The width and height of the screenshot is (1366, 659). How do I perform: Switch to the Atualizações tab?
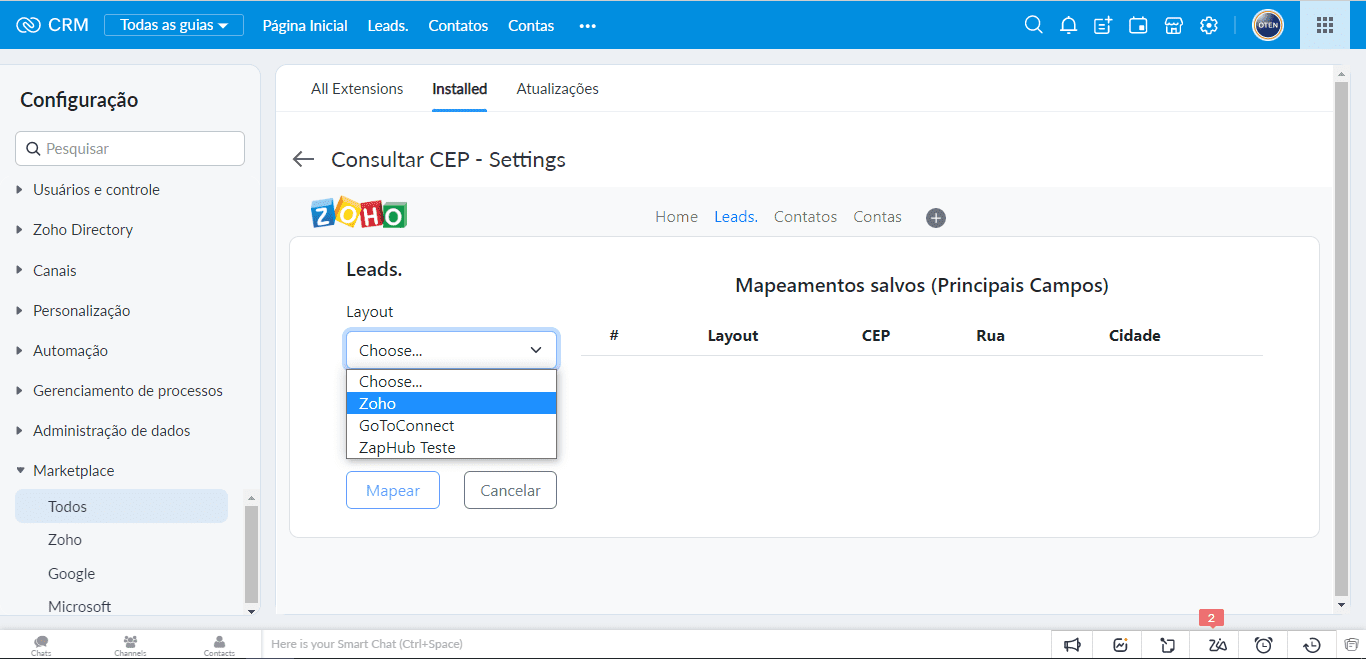pyautogui.click(x=557, y=89)
